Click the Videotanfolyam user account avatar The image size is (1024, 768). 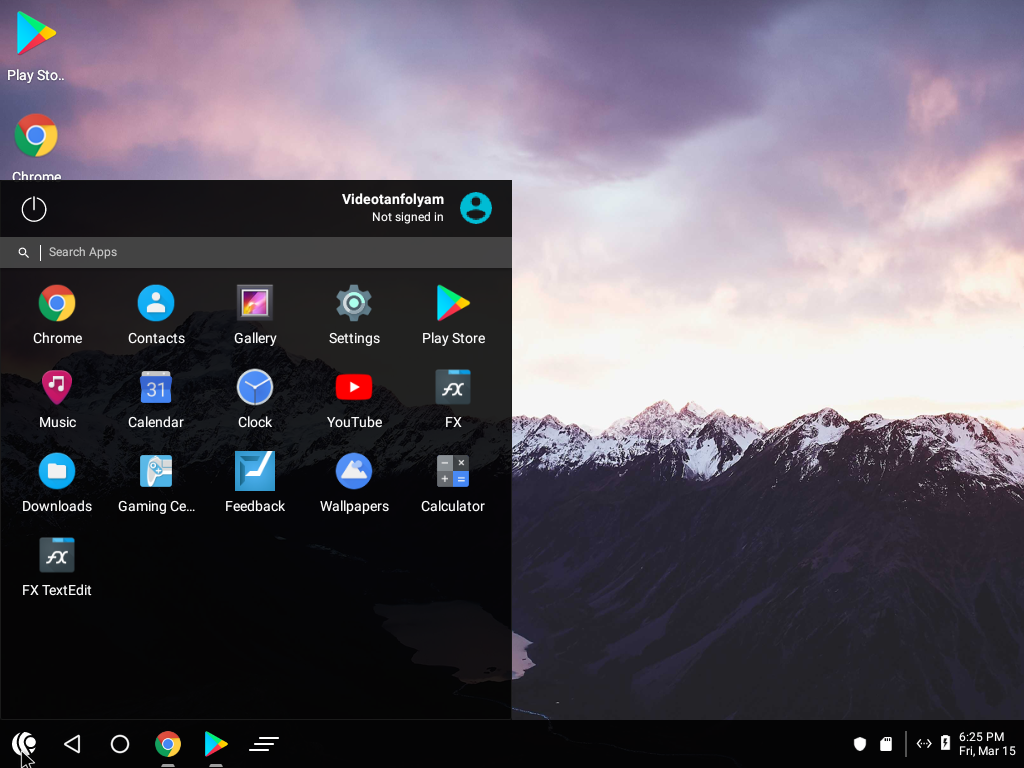[476, 208]
